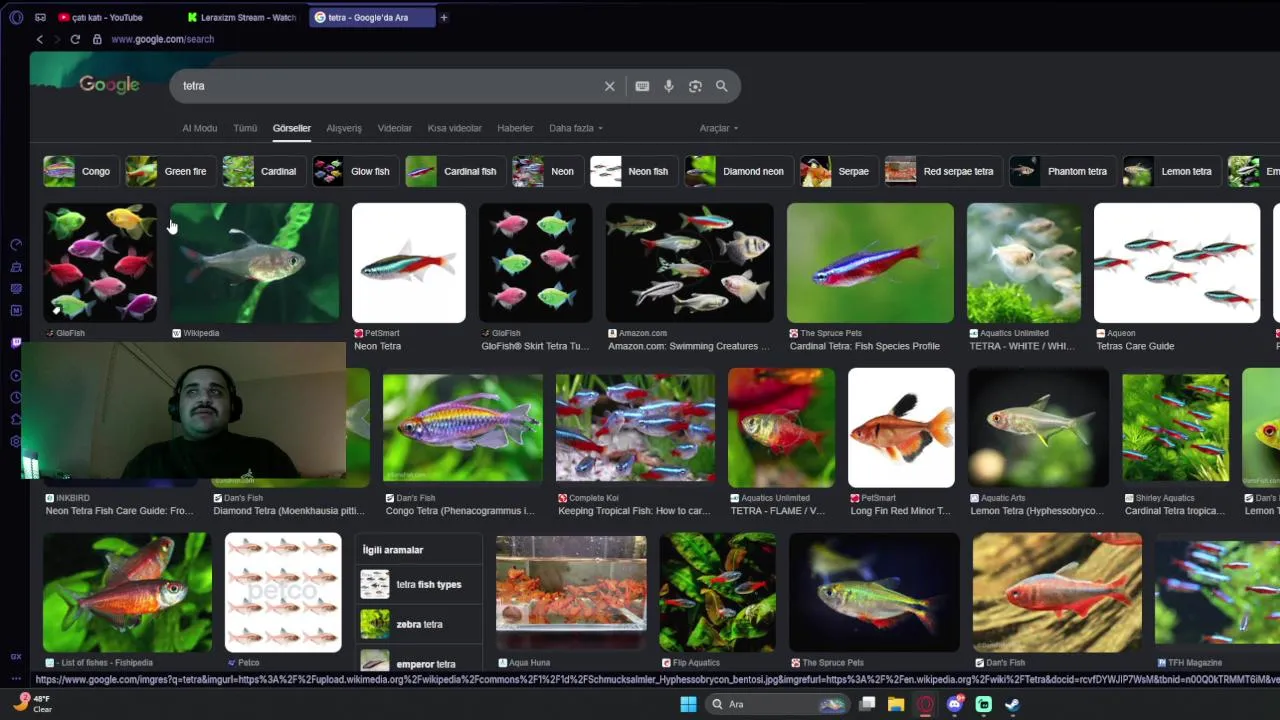Screen dimensions: 1280x720
Task: Click the padlock site info icon
Action: tap(97, 39)
